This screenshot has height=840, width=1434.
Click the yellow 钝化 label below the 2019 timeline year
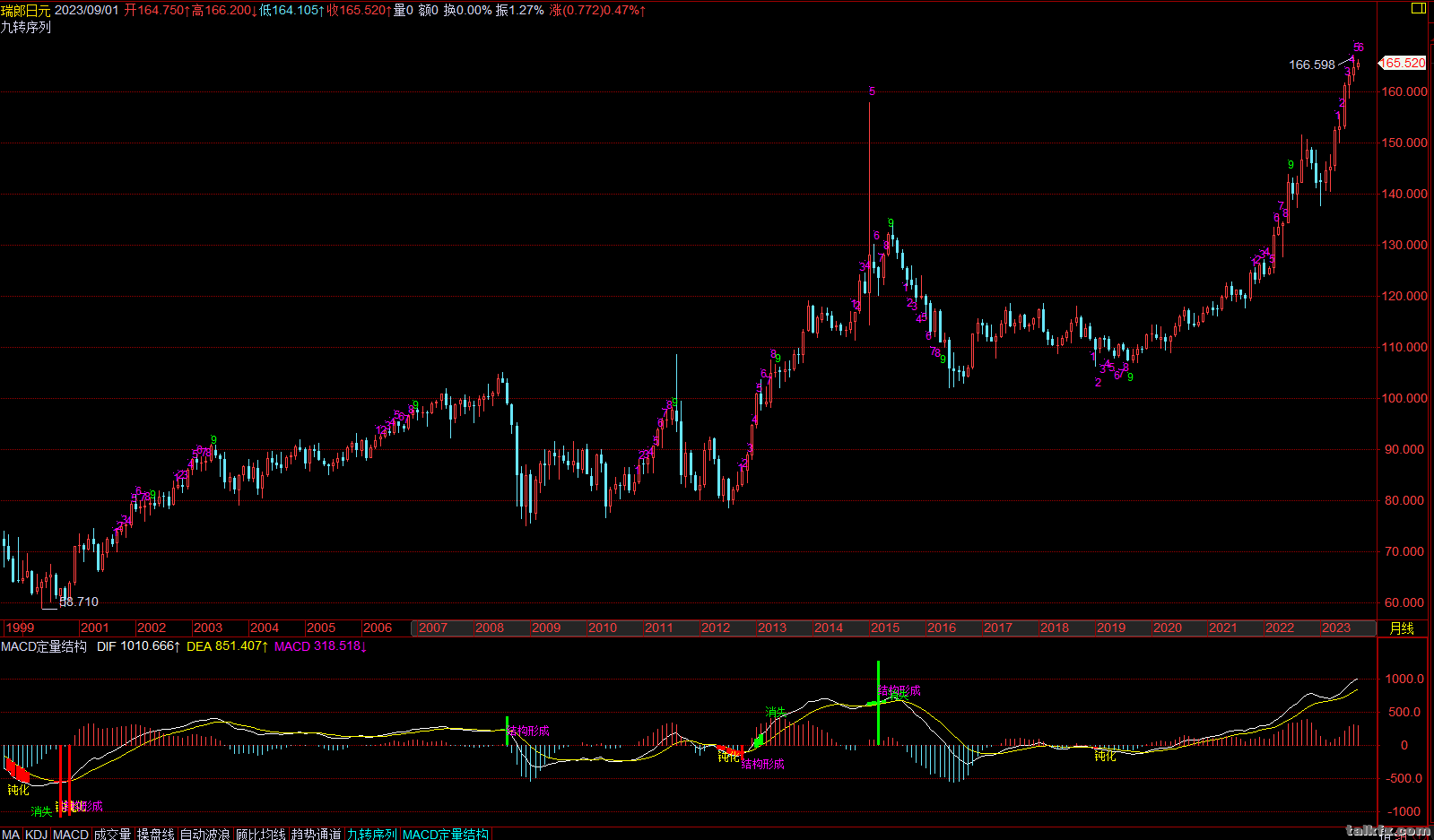(x=1105, y=757)
